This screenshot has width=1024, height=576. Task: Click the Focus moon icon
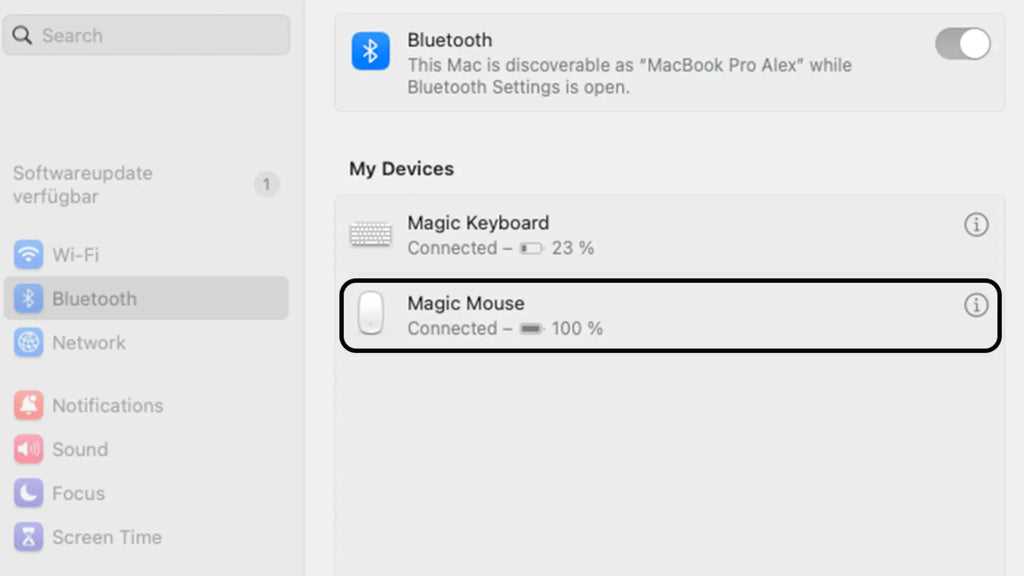pyautogui.click(x=28, y=494)
